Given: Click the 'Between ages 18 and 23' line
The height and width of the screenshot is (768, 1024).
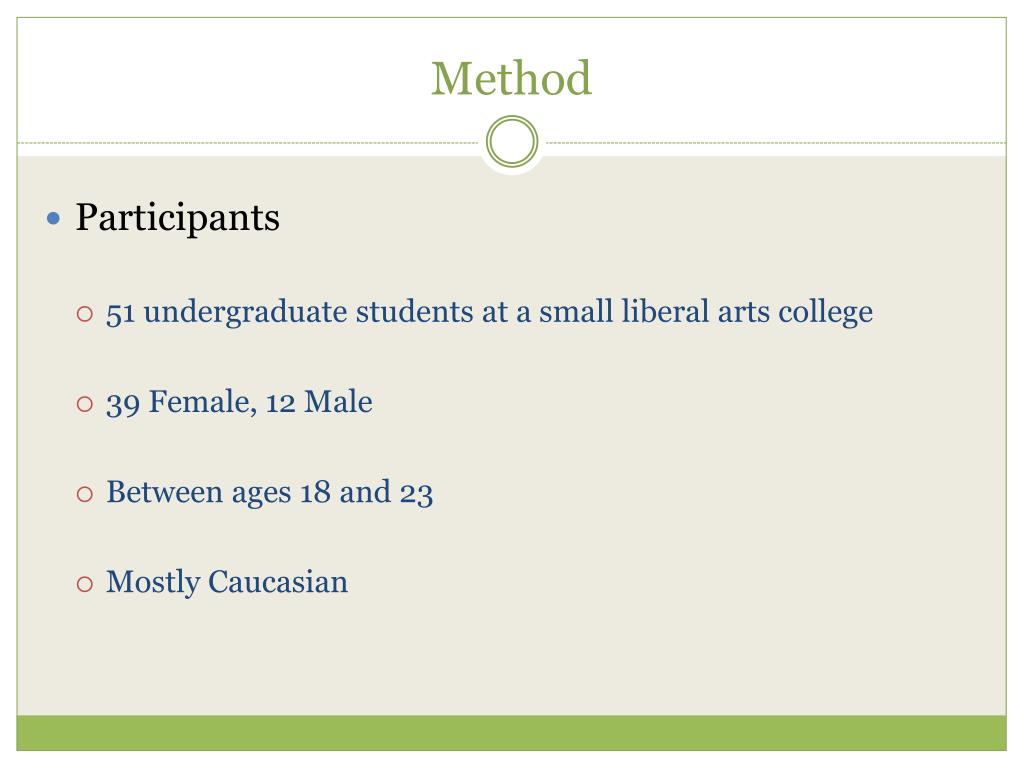Looking at the screenshot, I should click(x=270, y=492).
